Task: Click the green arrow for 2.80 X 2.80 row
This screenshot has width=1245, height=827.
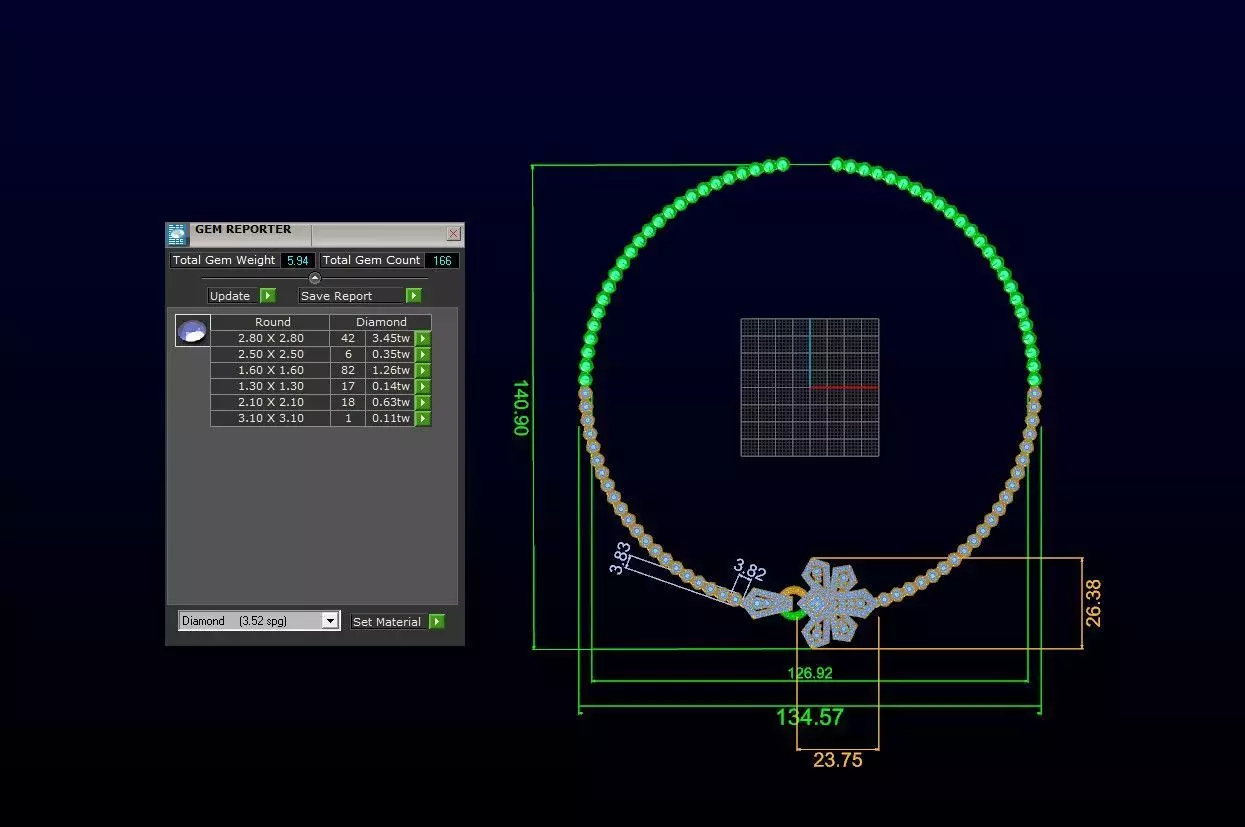Action: pyautogui.click(x=423, y=339)
